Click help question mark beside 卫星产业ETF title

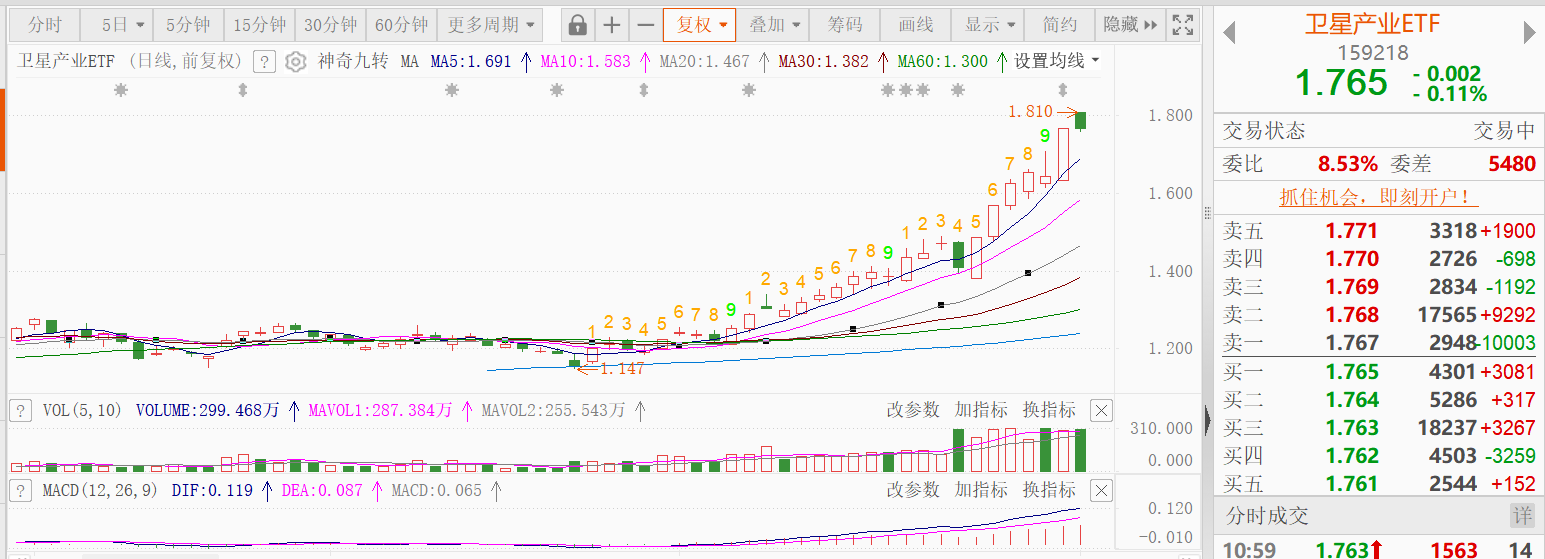coord(264,62)
